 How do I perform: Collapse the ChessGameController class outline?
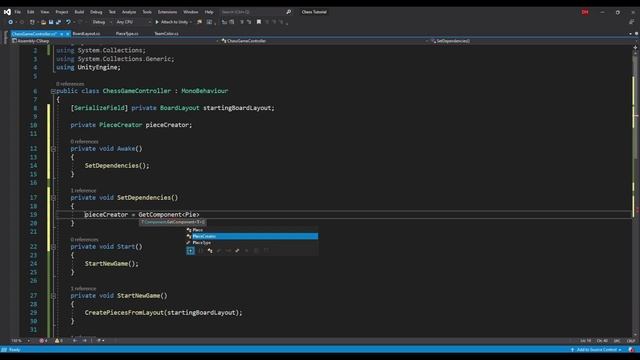pyautogui.click(x=53, y=91)
